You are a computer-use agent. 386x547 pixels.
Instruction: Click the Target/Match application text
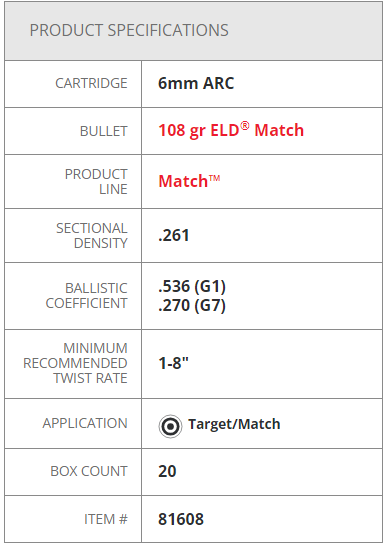(234, 424)
